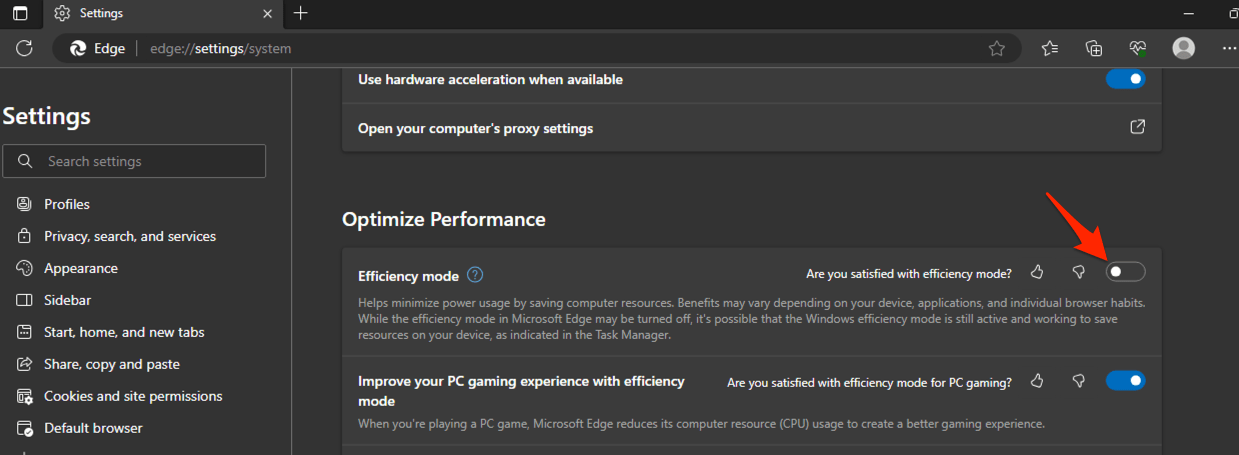Click the user profile avatar
The image size is (1239, 455).
click(x=1184, y=48)
